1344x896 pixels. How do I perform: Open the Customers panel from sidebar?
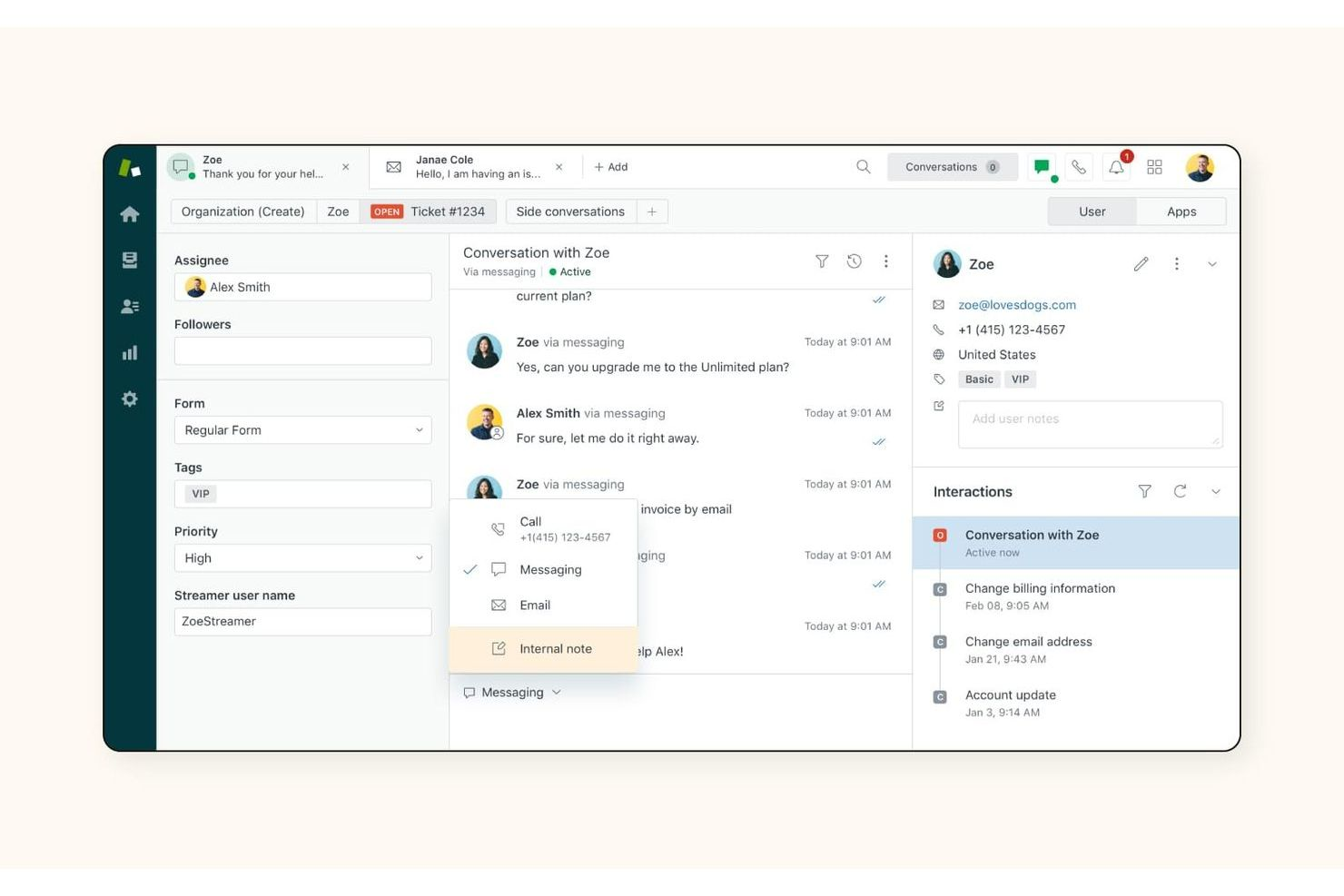(x=130, y=306)
